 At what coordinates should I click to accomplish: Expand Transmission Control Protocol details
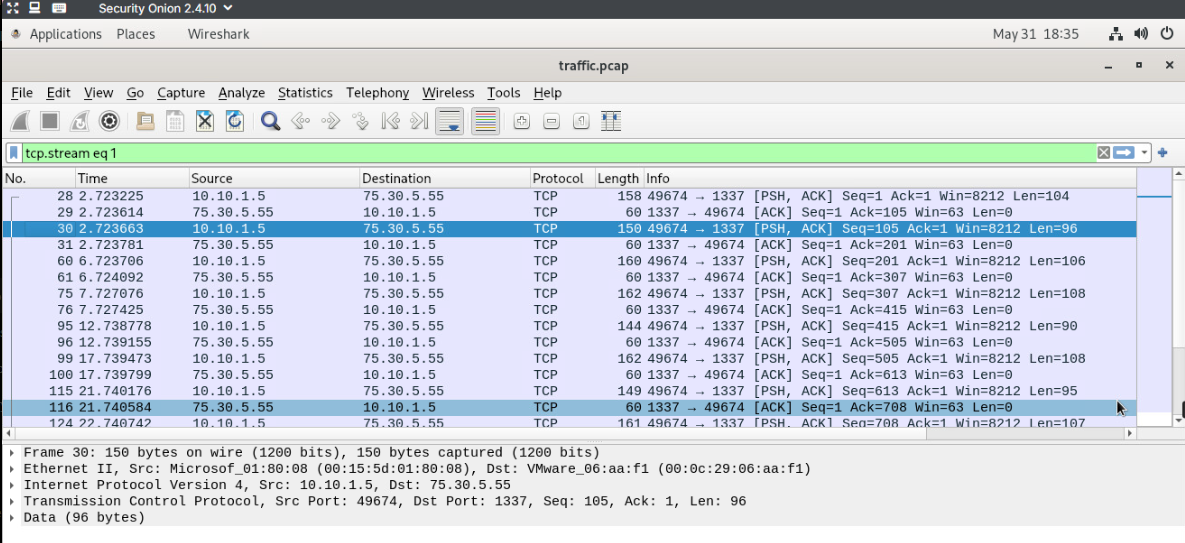click(13, 501)
